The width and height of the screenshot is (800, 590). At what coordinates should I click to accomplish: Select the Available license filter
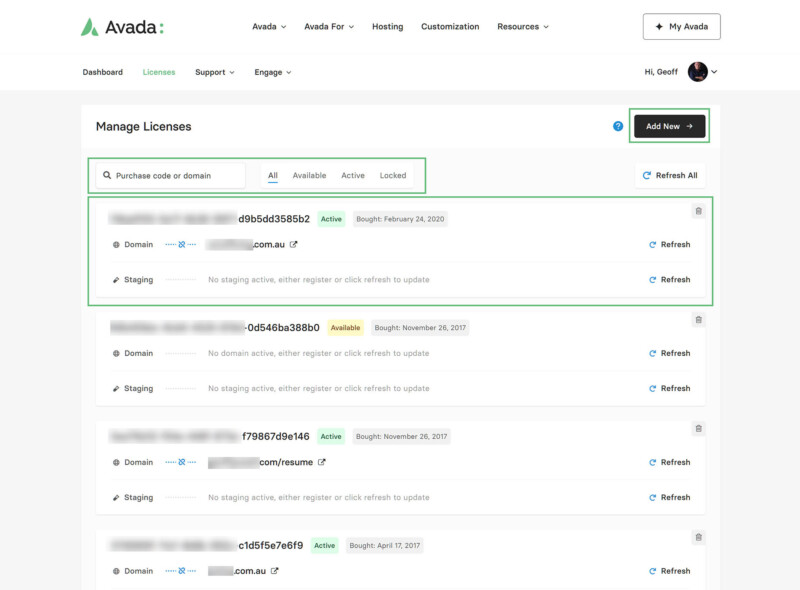coord(310,174)
